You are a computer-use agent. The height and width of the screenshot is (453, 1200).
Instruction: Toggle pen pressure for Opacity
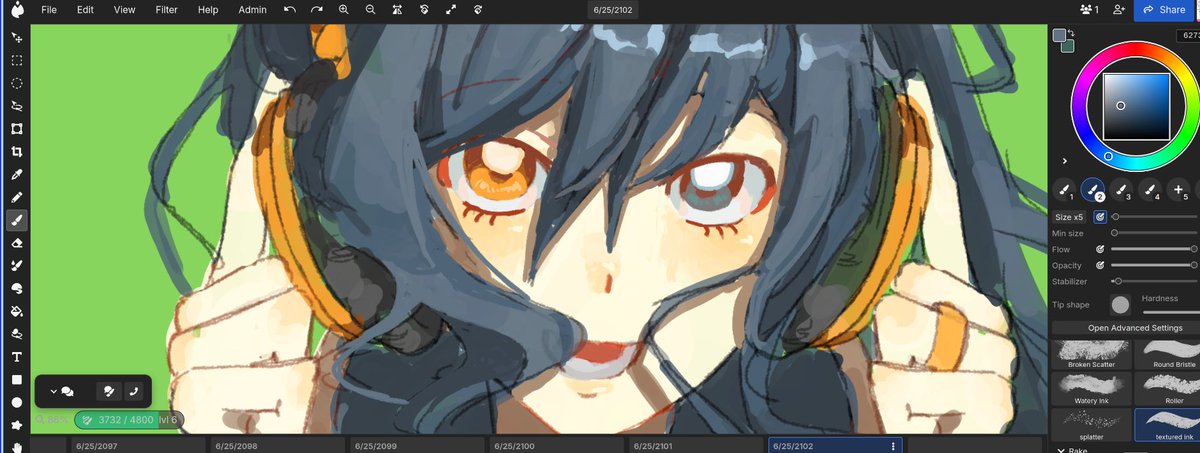[1100, 265]
